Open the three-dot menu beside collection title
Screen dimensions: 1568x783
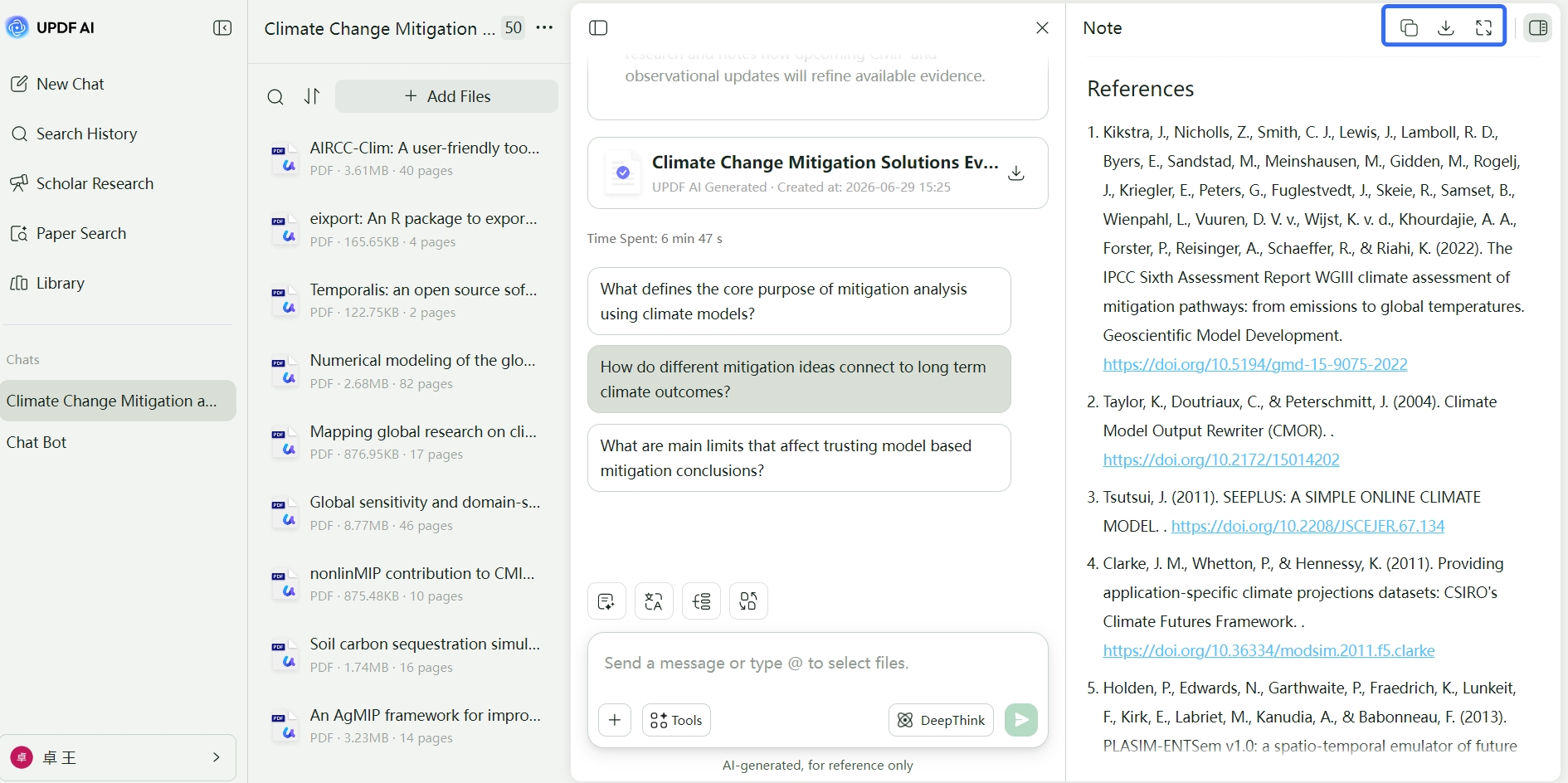pos(544,28)
